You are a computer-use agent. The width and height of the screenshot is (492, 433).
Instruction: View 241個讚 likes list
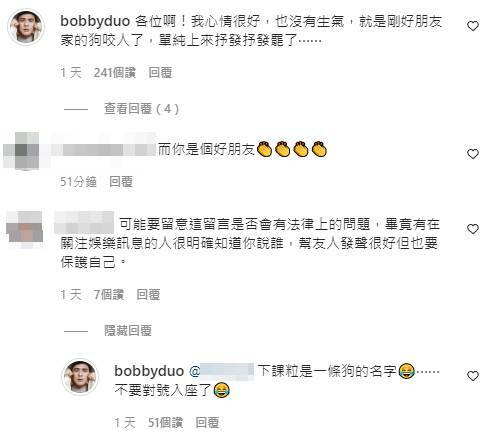tap(115, 72)
